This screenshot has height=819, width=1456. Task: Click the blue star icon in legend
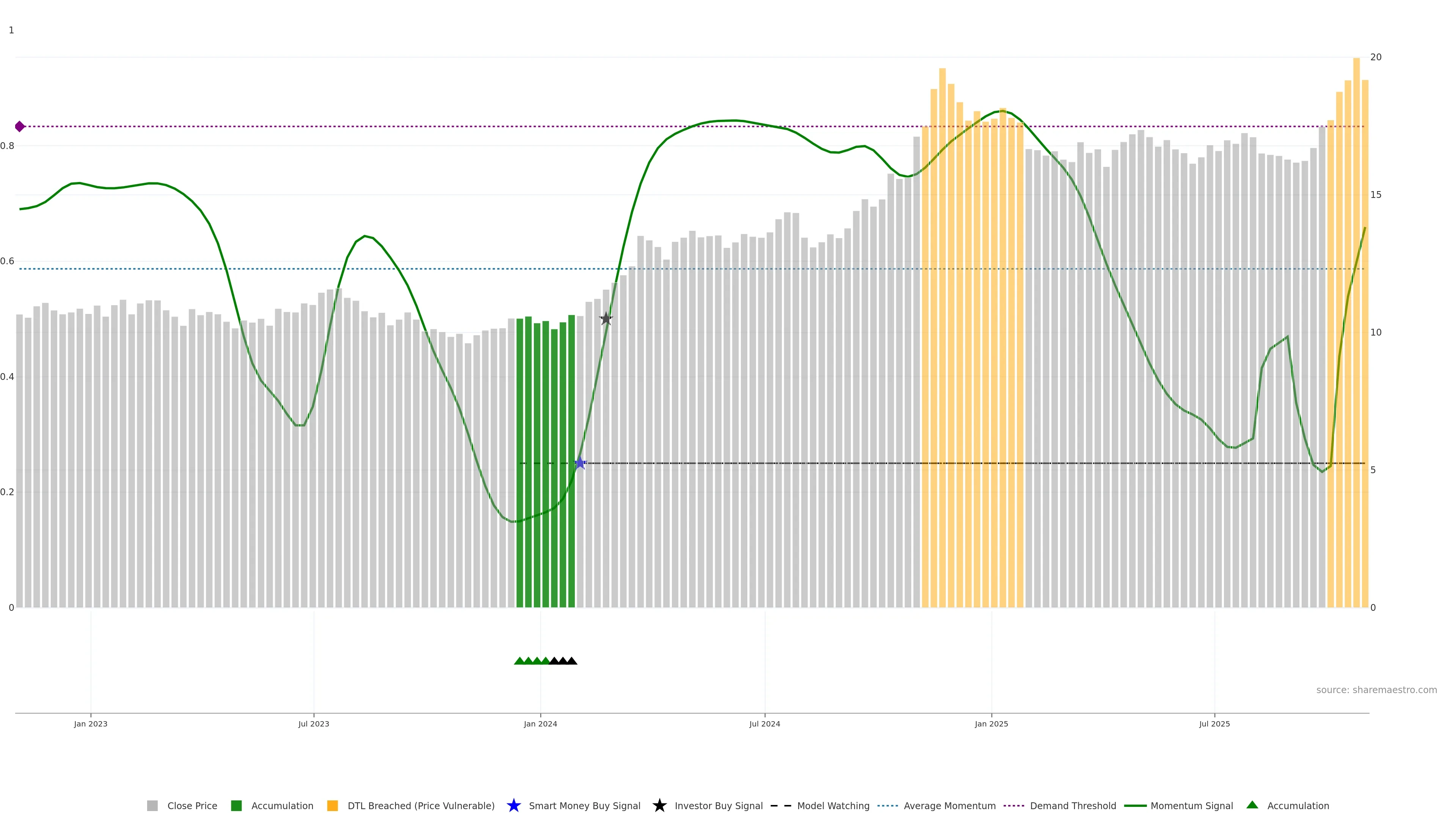513,805
